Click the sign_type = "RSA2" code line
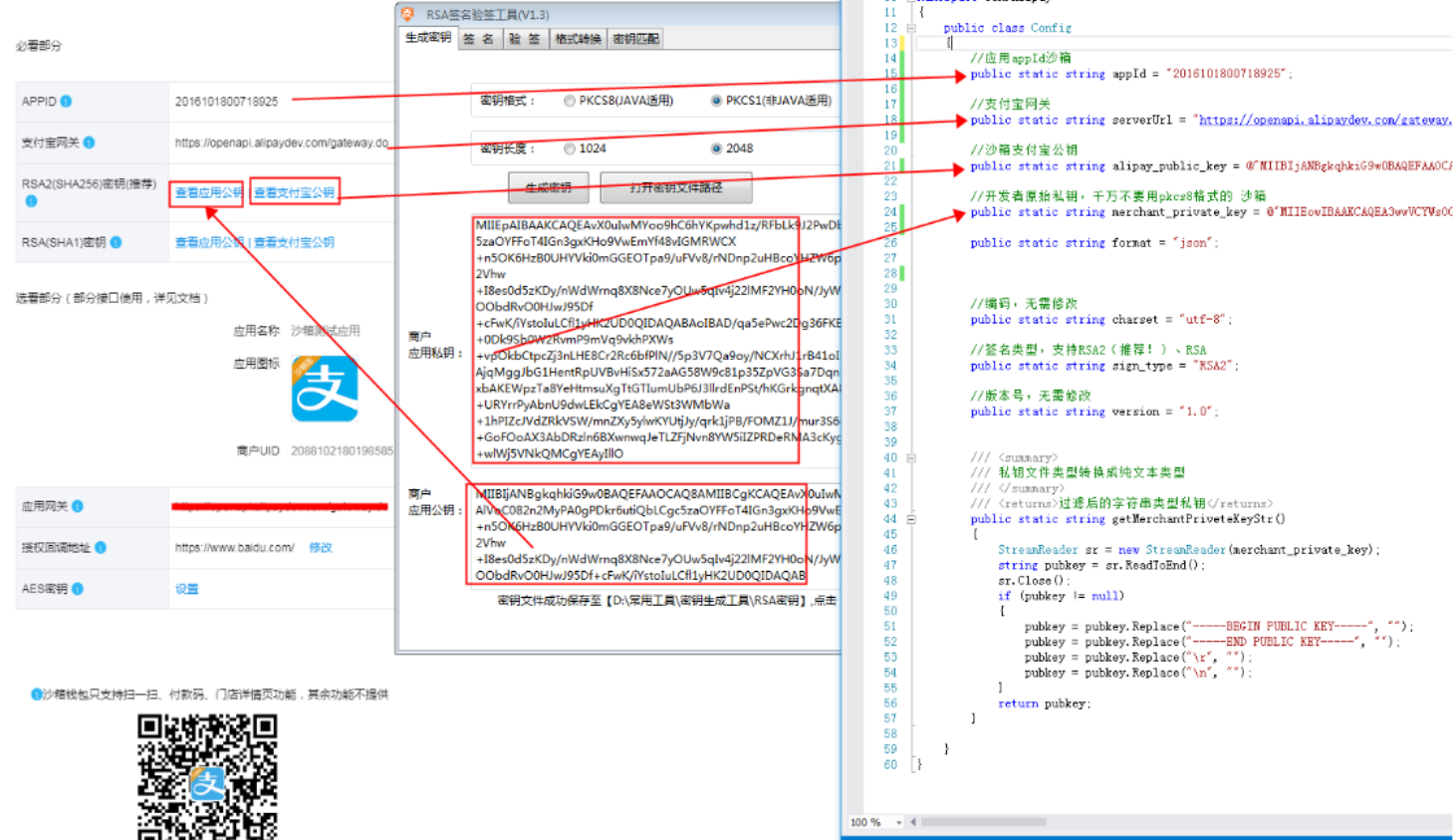 [x=1104, y=366]
